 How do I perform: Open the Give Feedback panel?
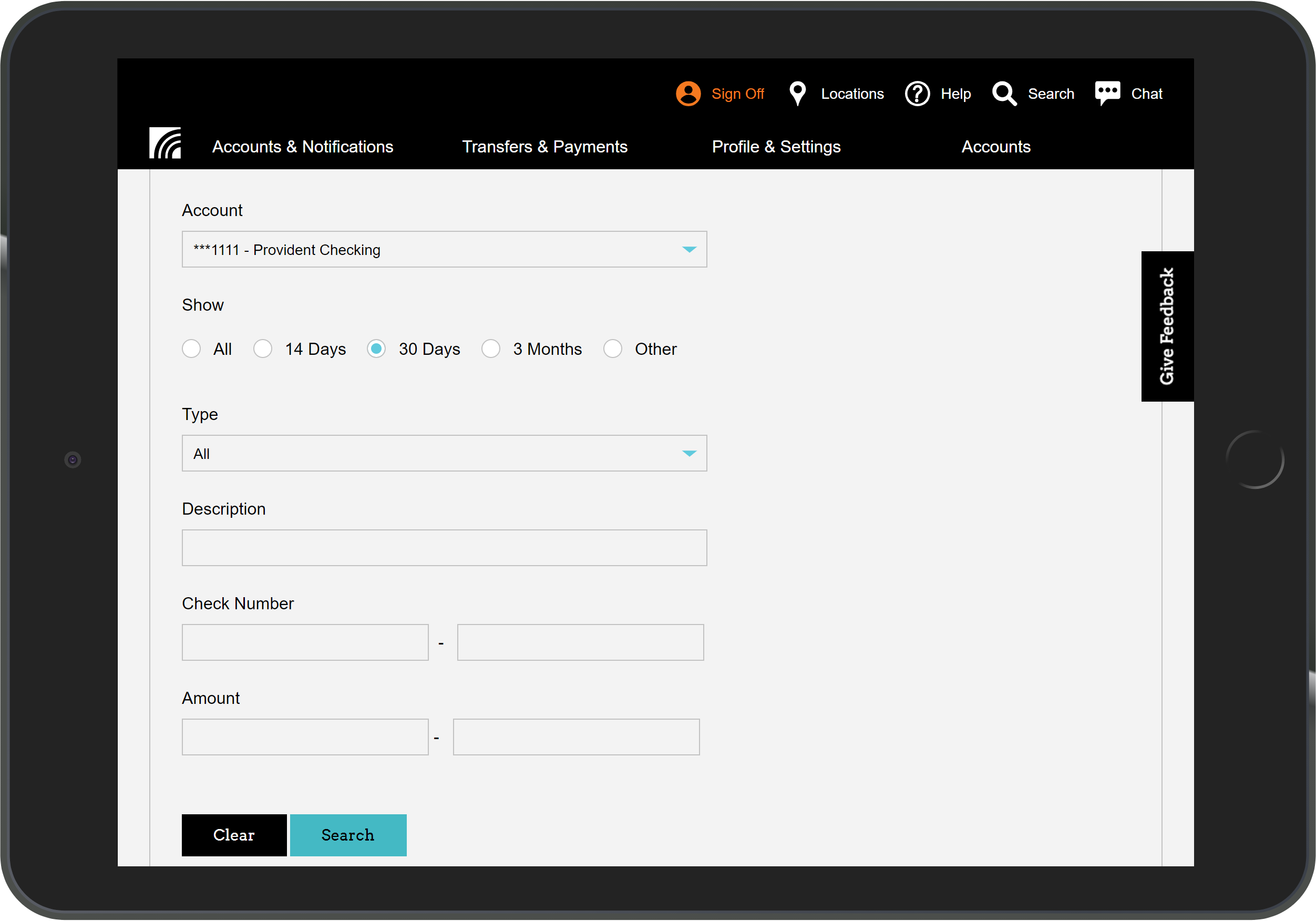click(1167, 325)
